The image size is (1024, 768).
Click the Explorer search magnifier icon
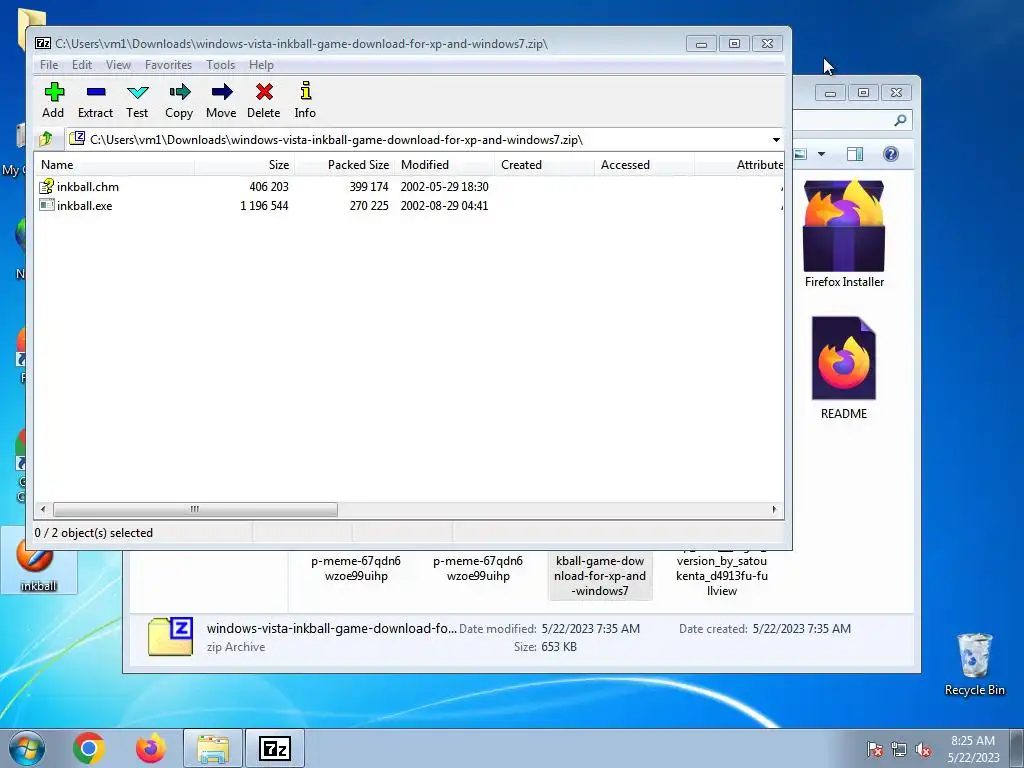(901, 120)
